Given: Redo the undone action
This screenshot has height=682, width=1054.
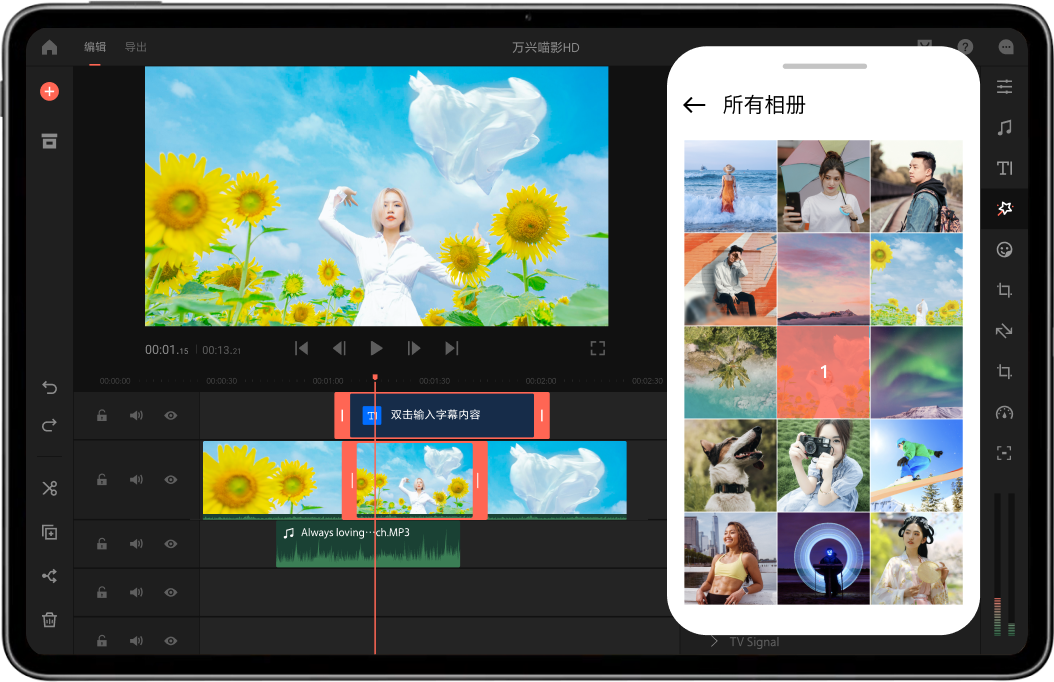Looking at the screenshot, I should click(x=48, y=425).
